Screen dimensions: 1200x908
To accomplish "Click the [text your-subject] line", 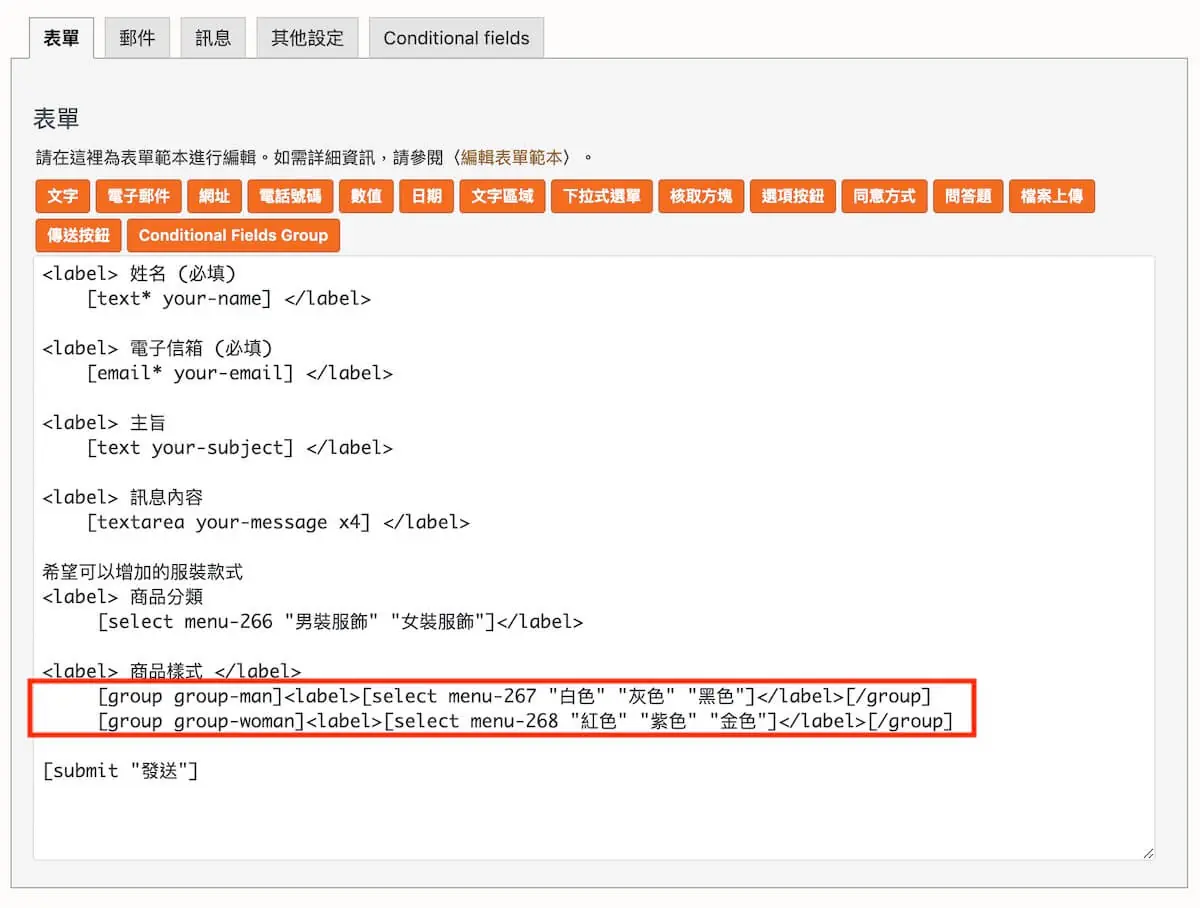I will tap(240, 448).
